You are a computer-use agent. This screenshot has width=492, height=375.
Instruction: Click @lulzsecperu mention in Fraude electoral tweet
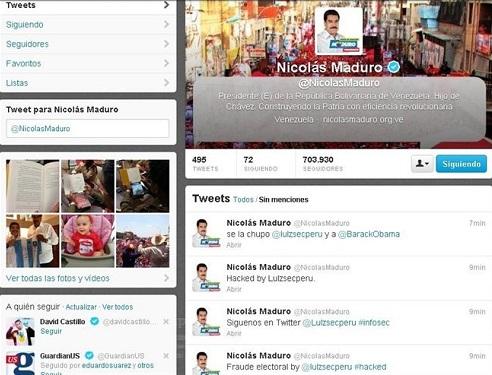pyautogui.click(x=327, y=367)
